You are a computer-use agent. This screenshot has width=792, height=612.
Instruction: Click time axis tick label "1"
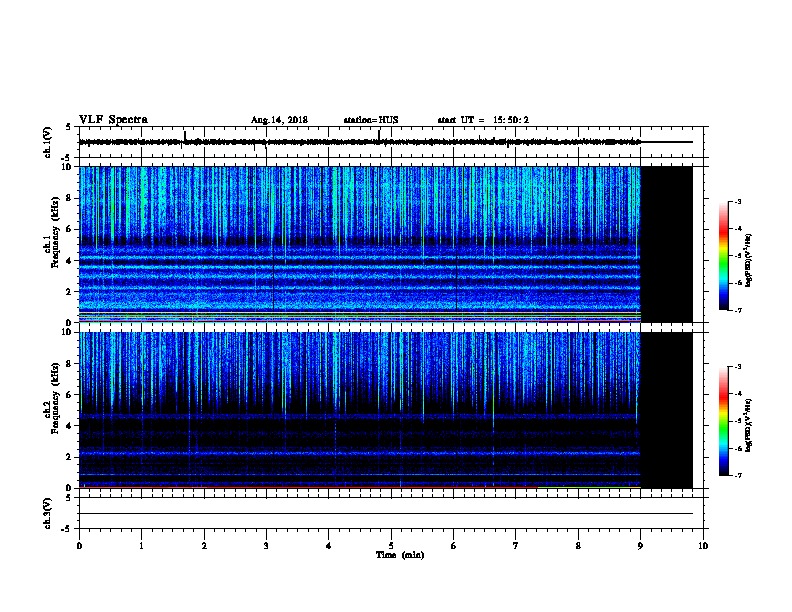[141, 546]
